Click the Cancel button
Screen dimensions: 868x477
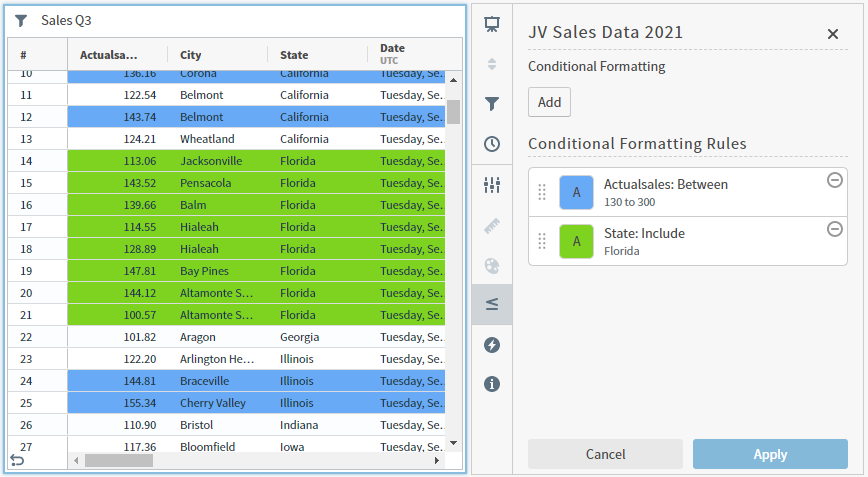coord(606,454)
